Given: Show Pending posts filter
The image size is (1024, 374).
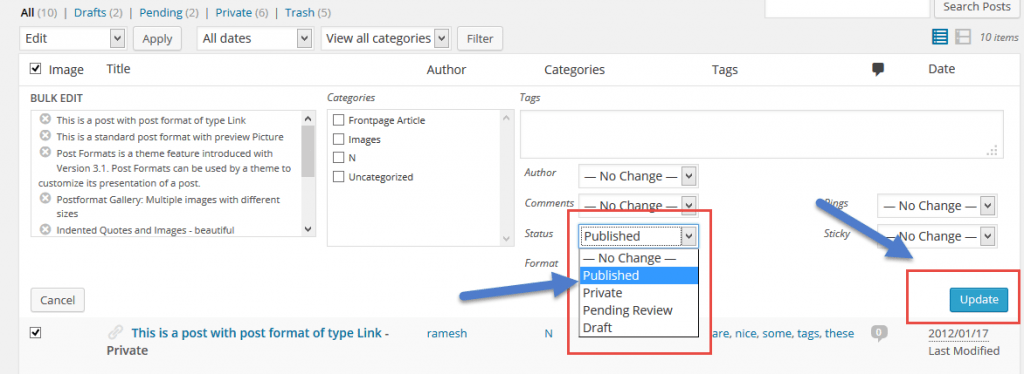Looking at the screenshot, I should [161, 12].
